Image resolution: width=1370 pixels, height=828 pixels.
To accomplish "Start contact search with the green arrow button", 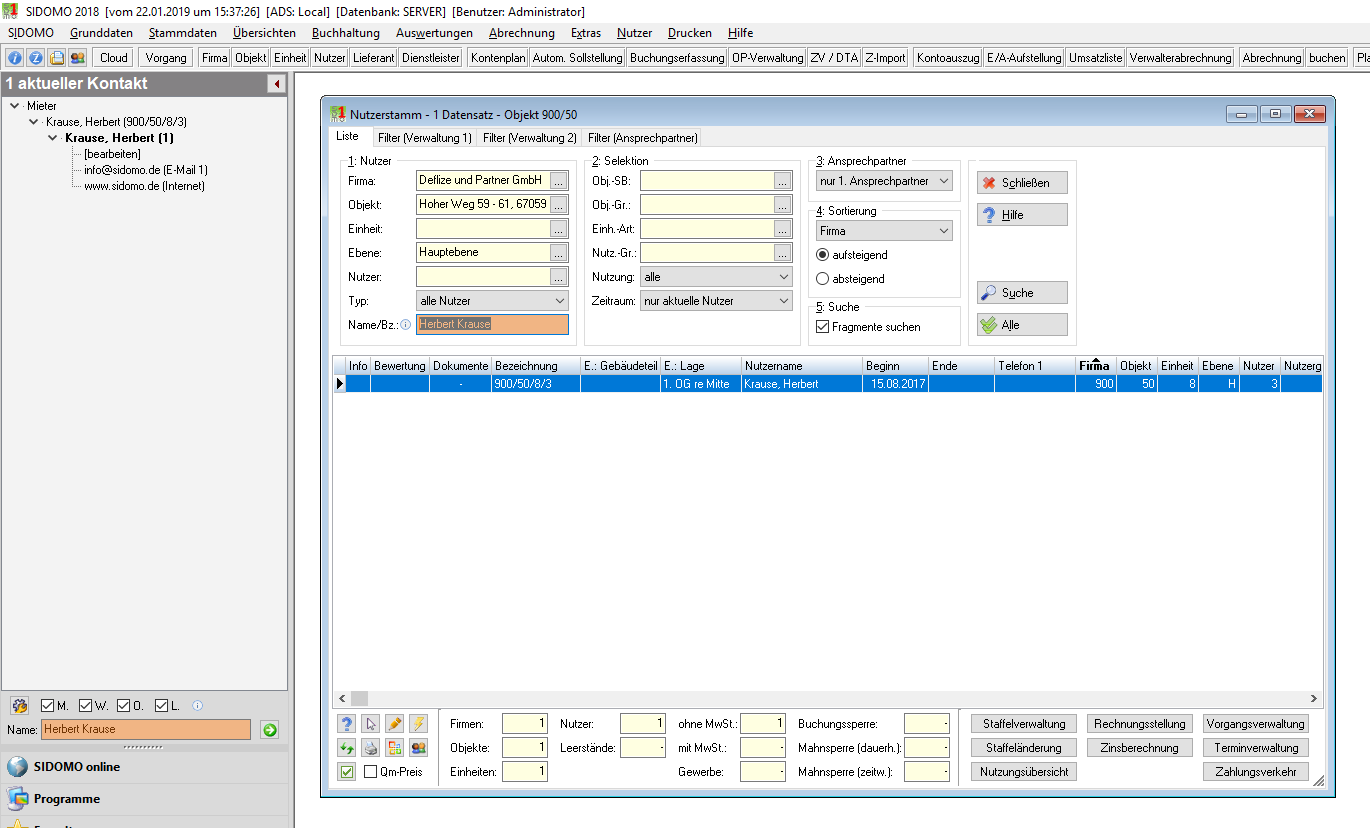I will click(269, 730).
